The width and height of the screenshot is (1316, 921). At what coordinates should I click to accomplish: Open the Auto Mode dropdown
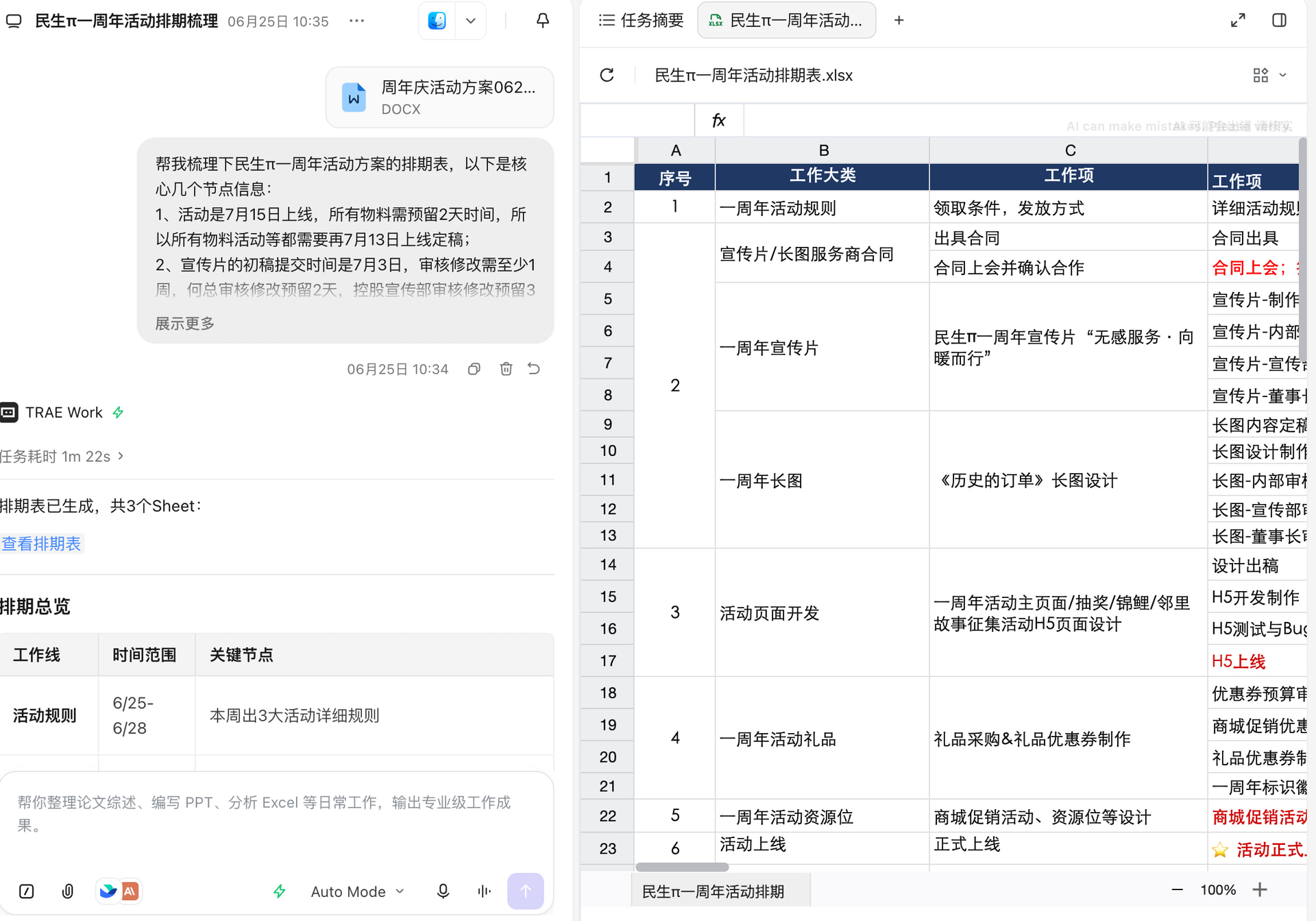click(357, 891)
